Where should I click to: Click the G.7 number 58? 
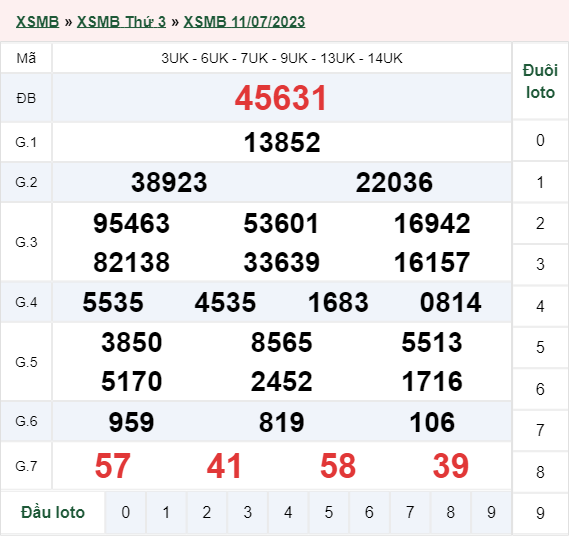[x=338, y=466]
